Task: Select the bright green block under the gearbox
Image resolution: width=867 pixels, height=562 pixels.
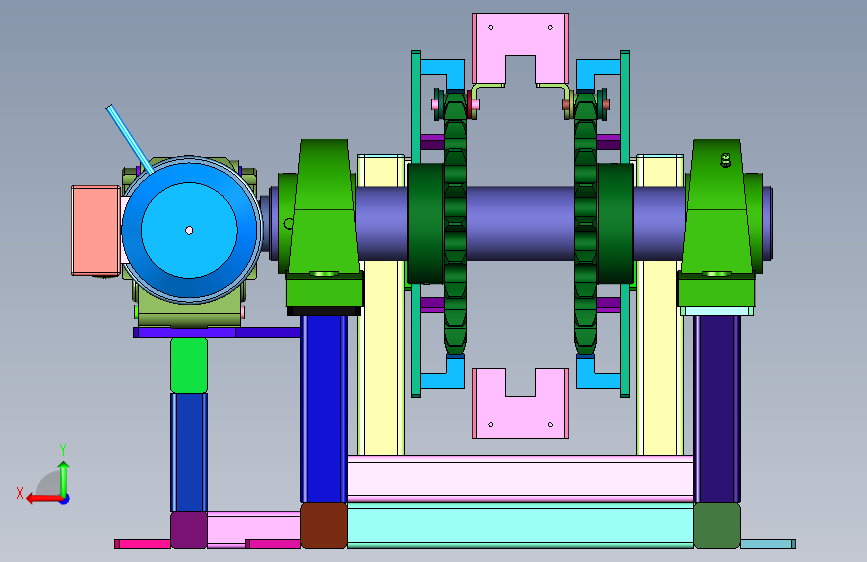Action: coord(189,365)
